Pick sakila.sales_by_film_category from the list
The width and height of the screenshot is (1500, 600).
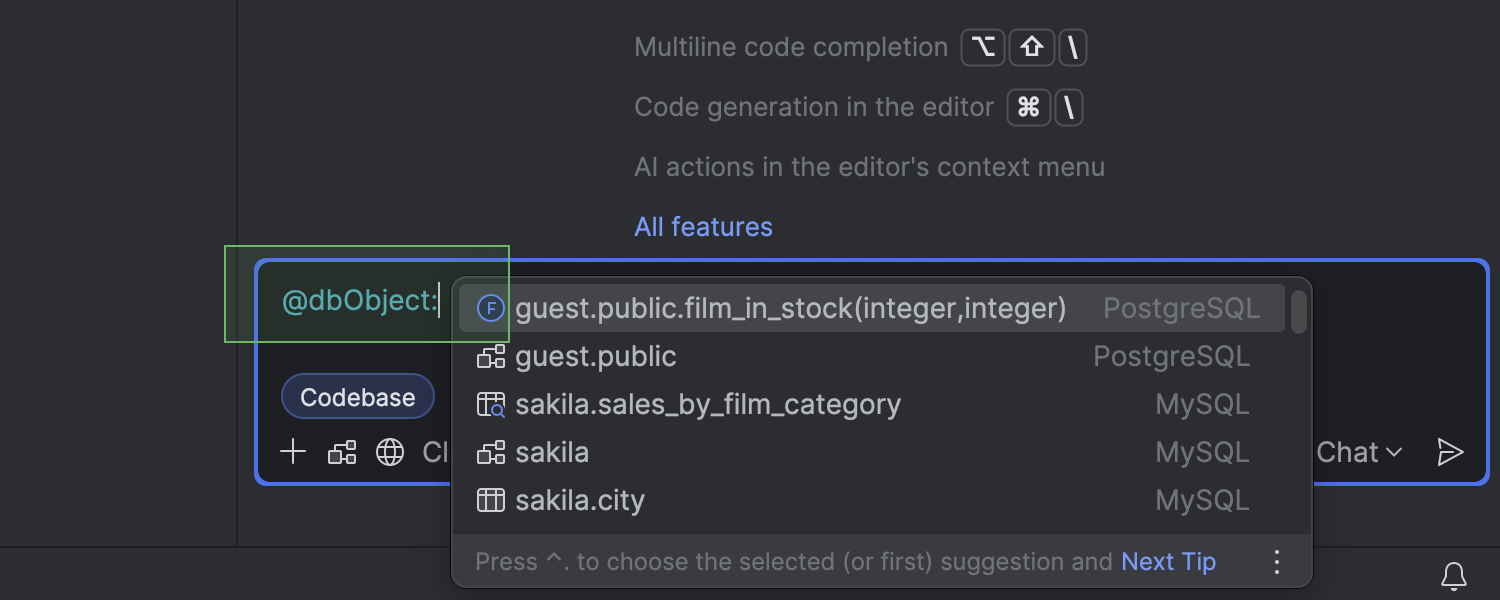(708, 405)
